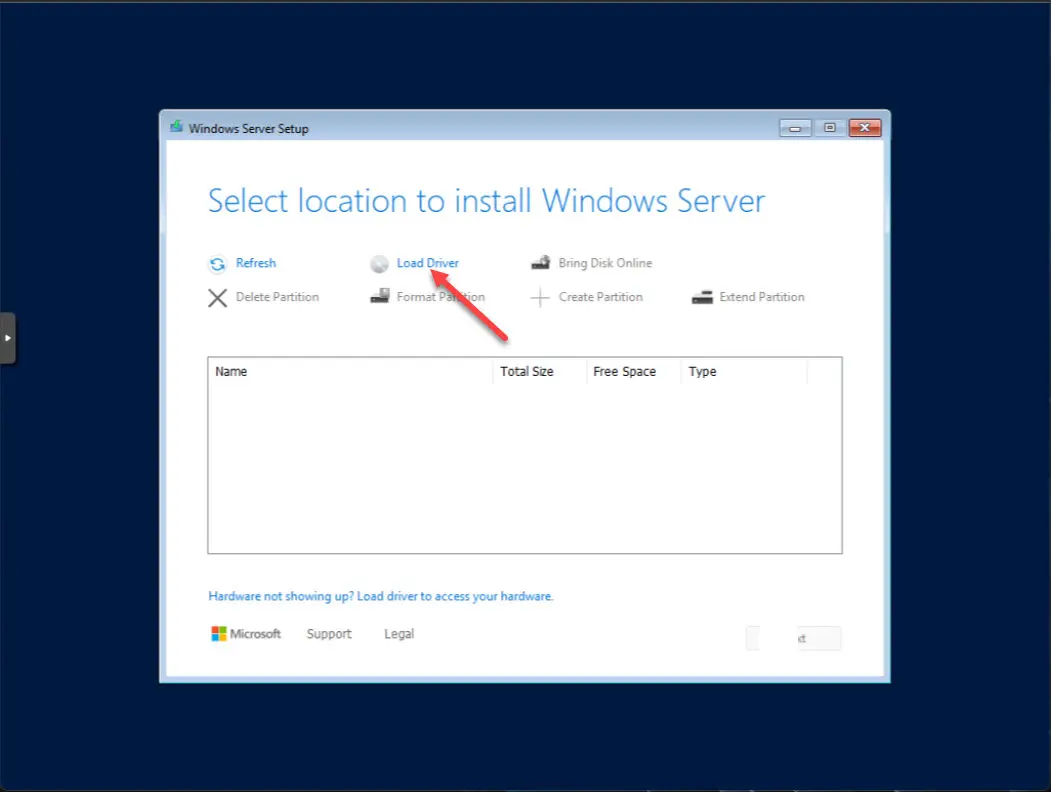1051x792 pixels.
Task: Expand the side panel arrow handle
Action: tap(7, 338)
